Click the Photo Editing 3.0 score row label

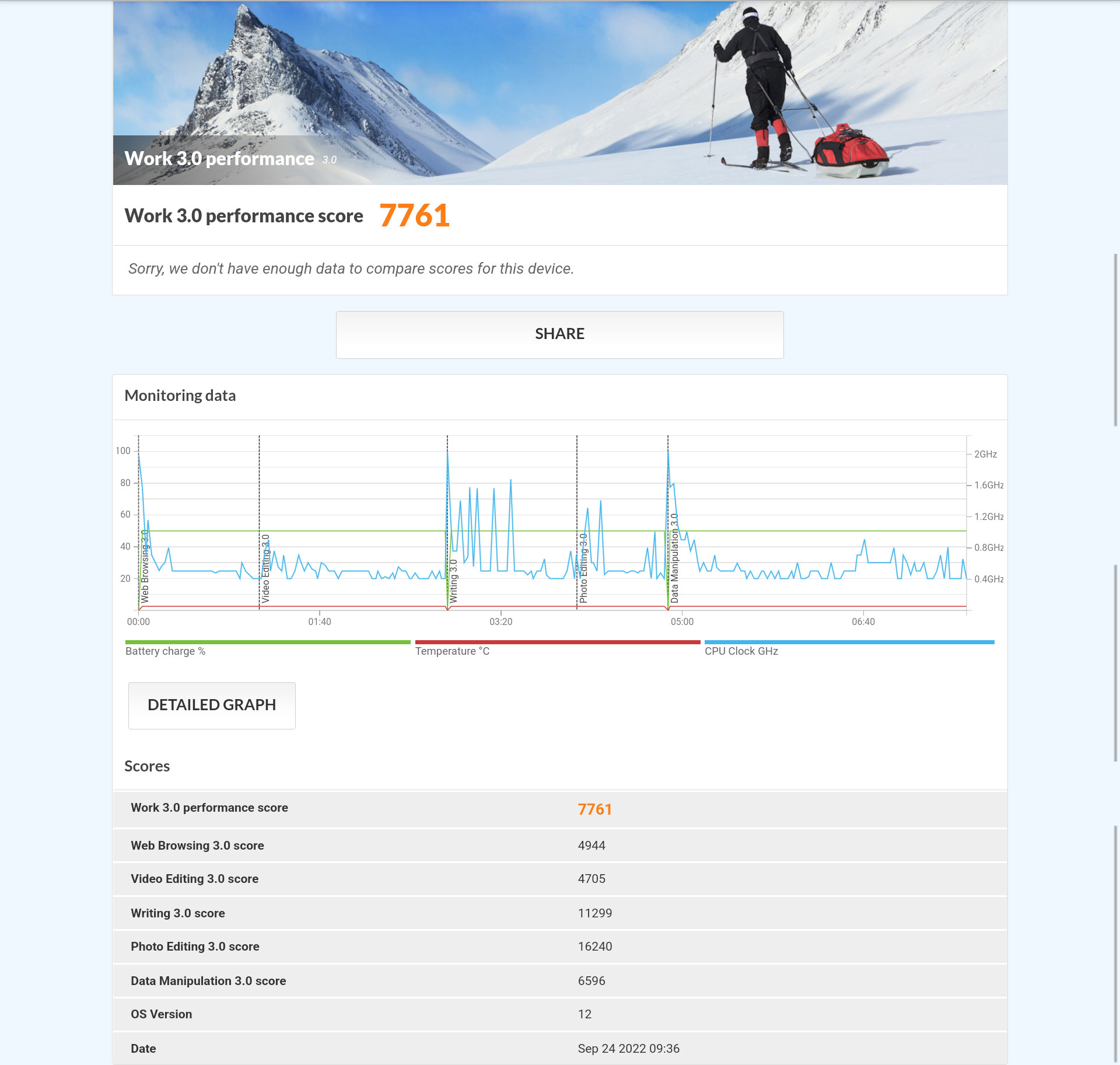tap(195, 947)
